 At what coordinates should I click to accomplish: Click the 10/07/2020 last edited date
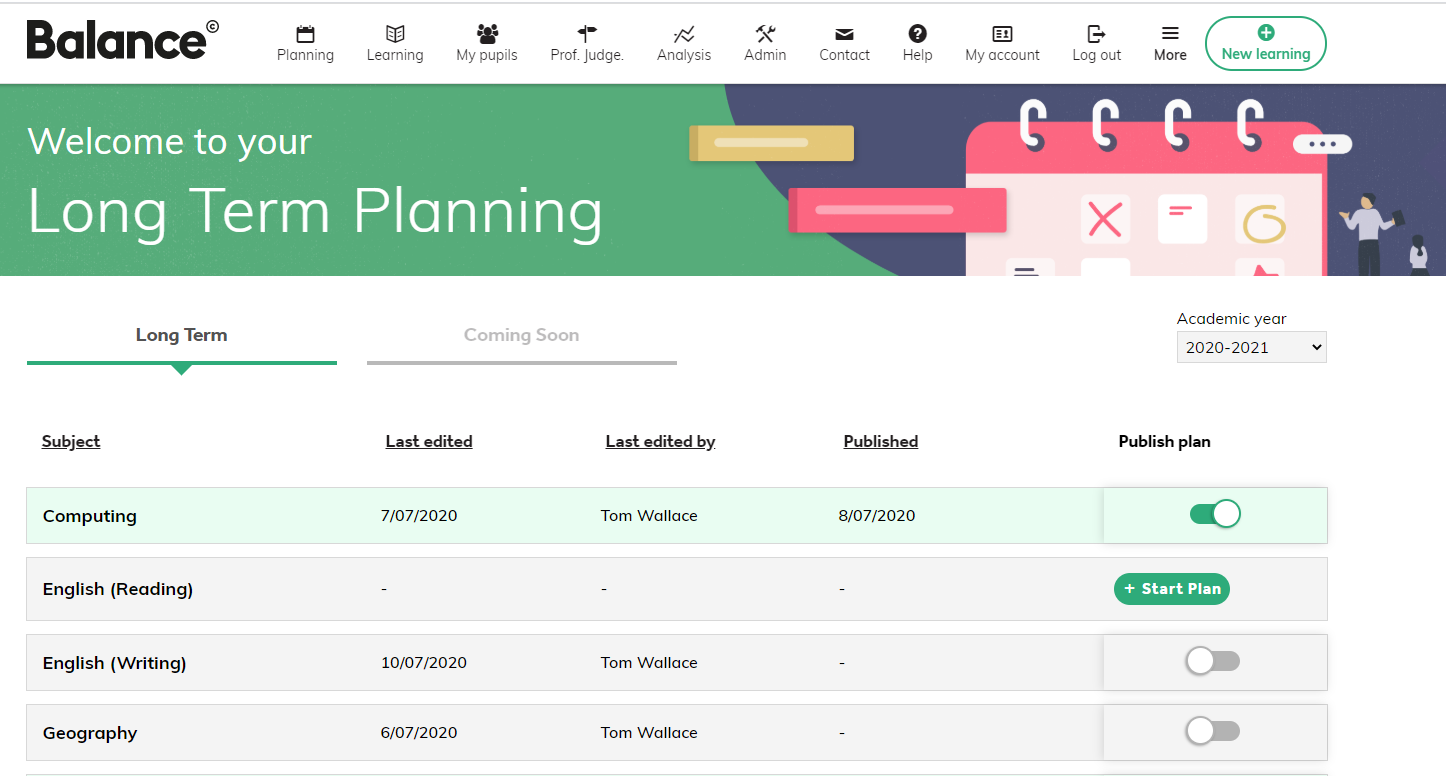tap(424, 662)
